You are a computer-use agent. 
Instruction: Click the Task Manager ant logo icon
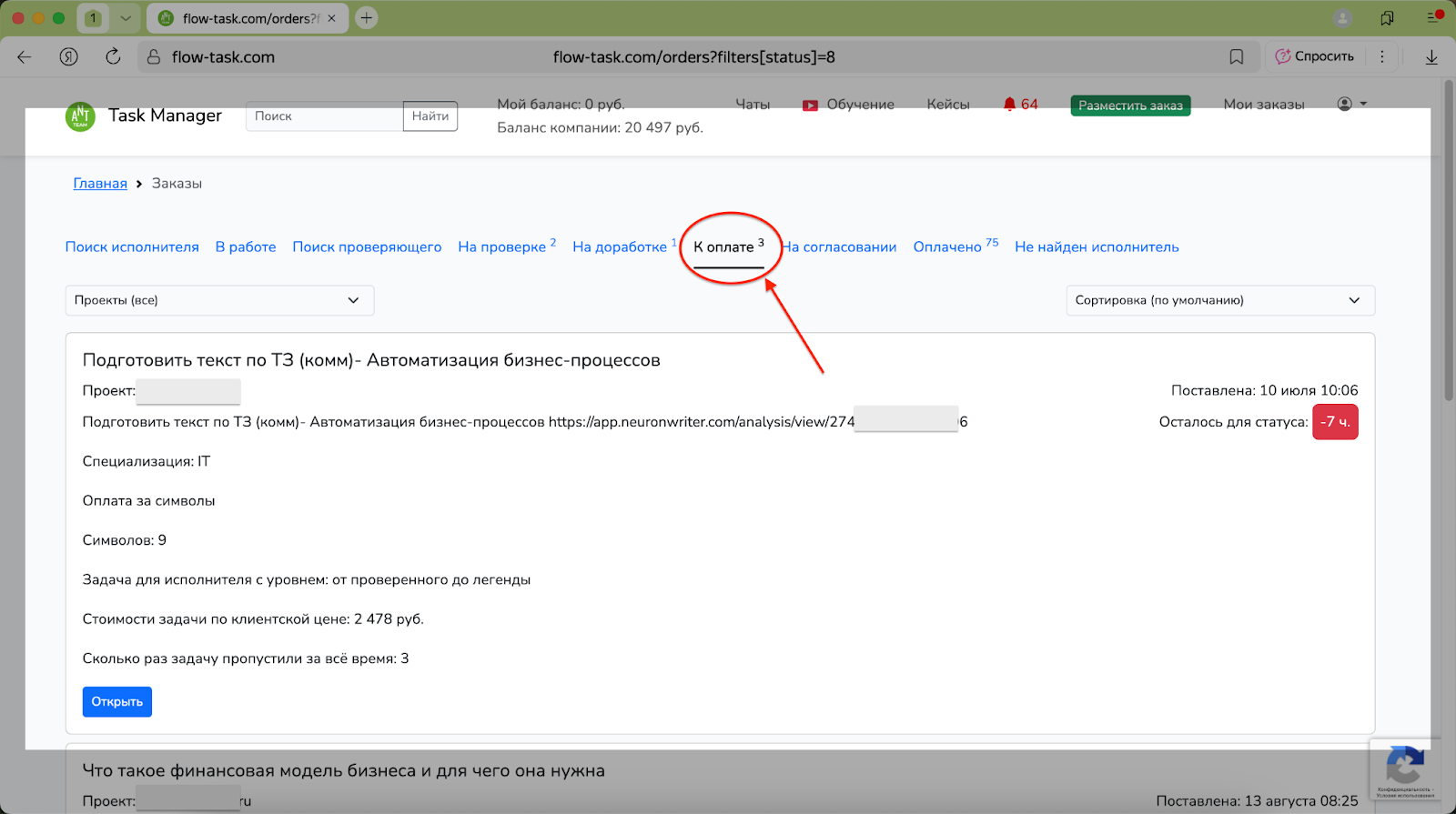80,116
